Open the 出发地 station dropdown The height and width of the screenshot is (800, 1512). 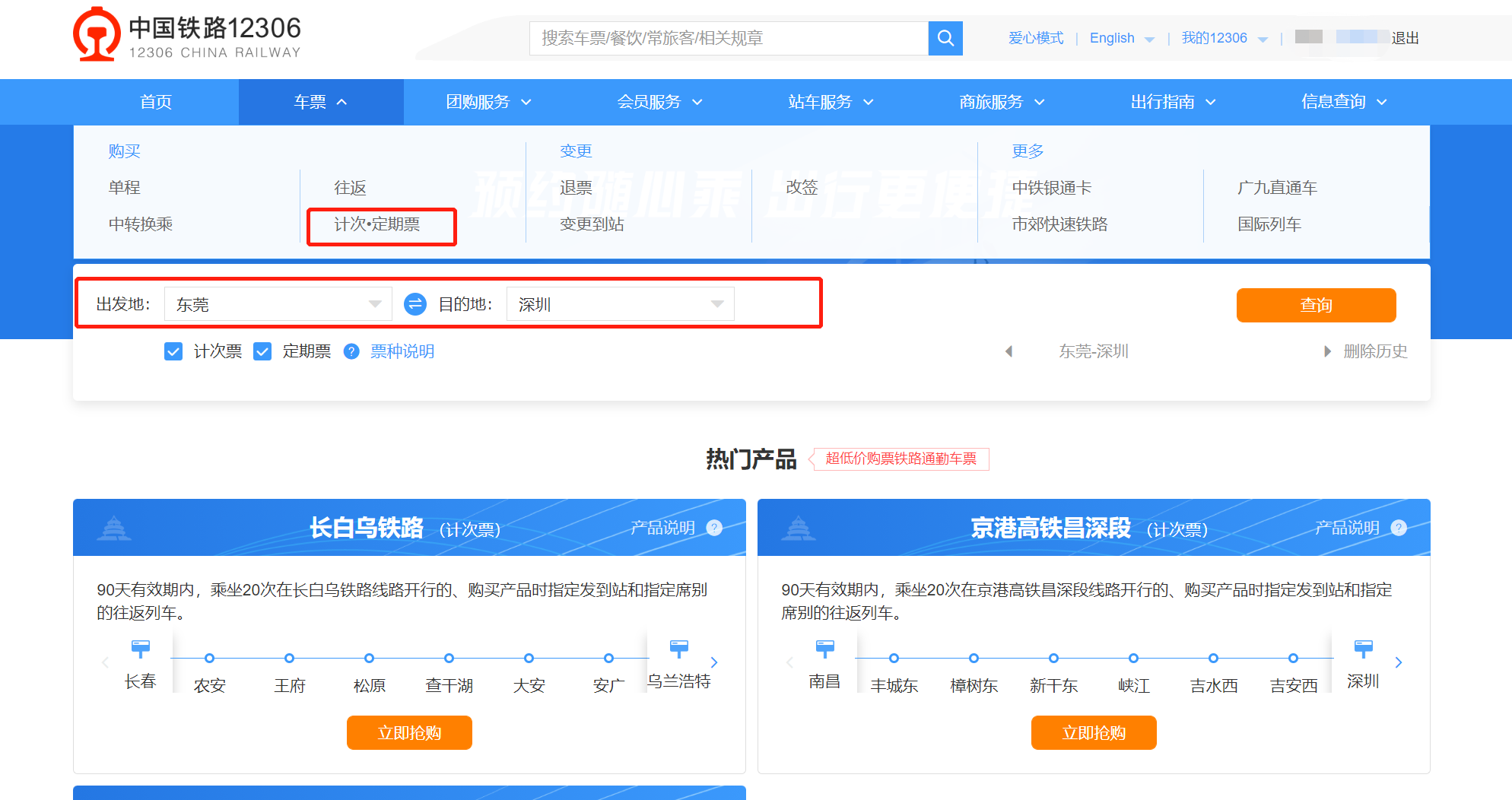[278, 304]
